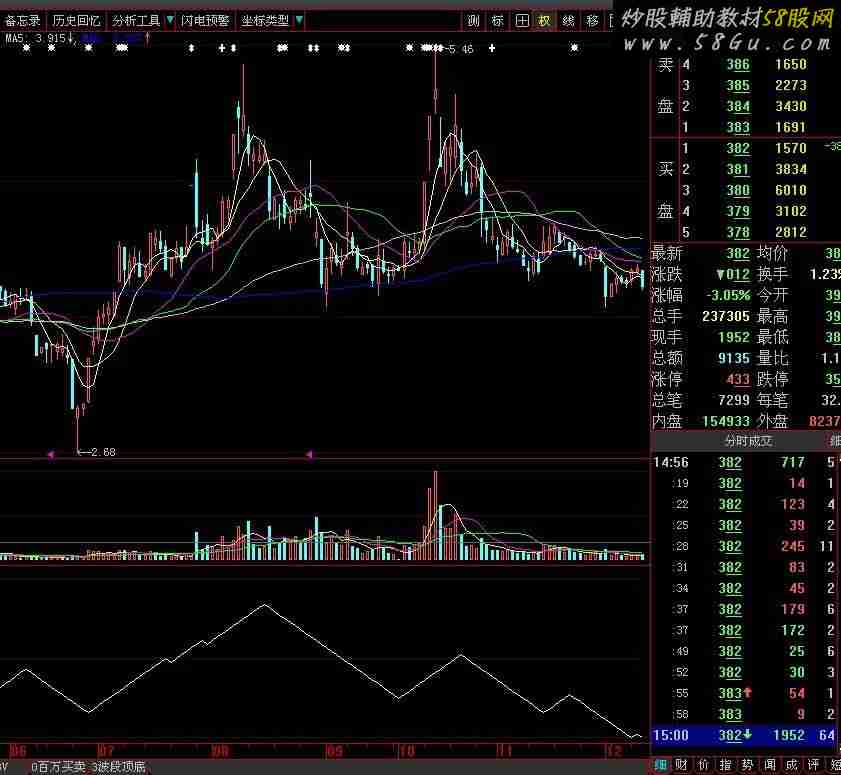Expand the 坐标类型 dropdown arrow
841x775 pixels.
click(300, 20)
